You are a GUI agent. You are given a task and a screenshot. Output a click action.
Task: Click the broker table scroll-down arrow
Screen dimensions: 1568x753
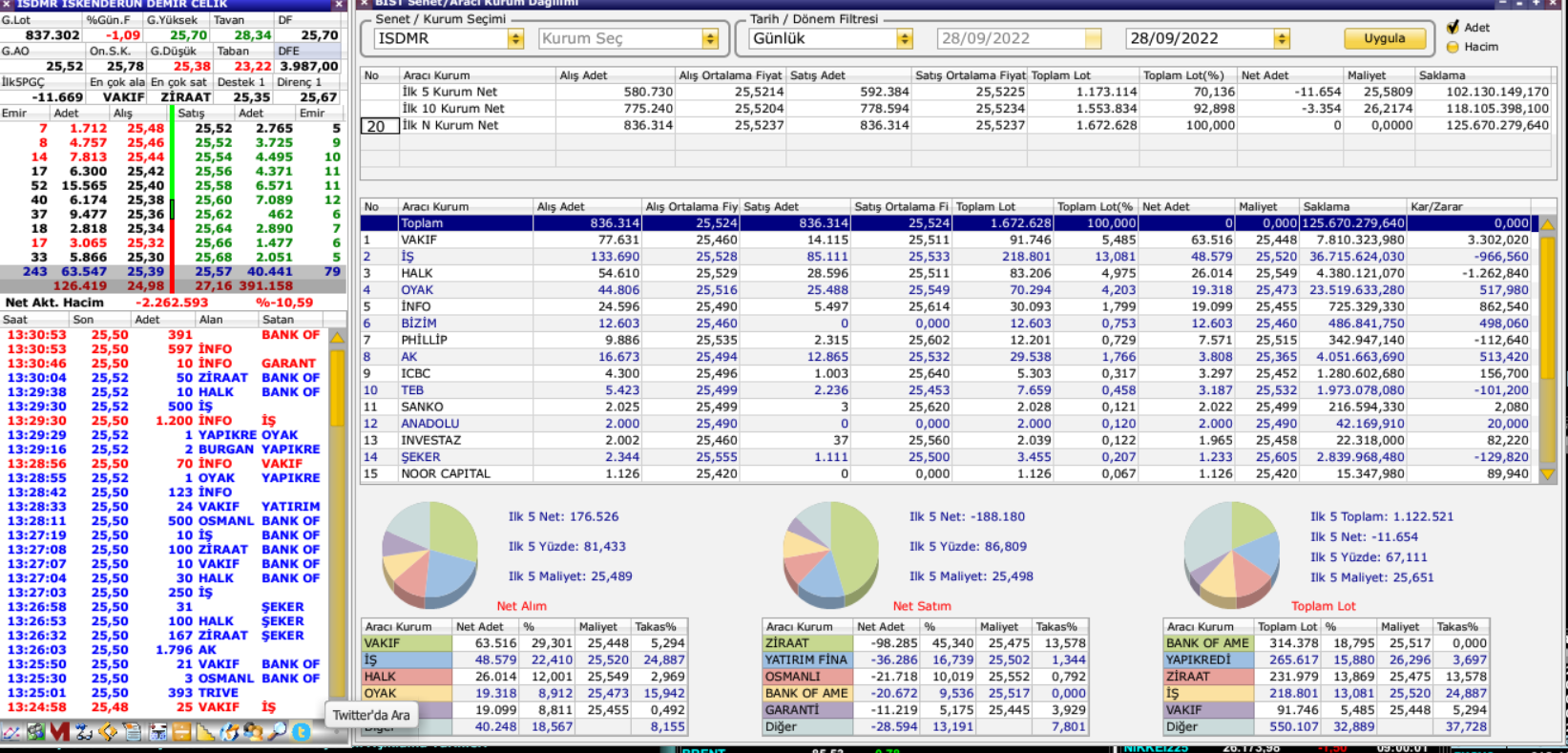click(1547, 473)
